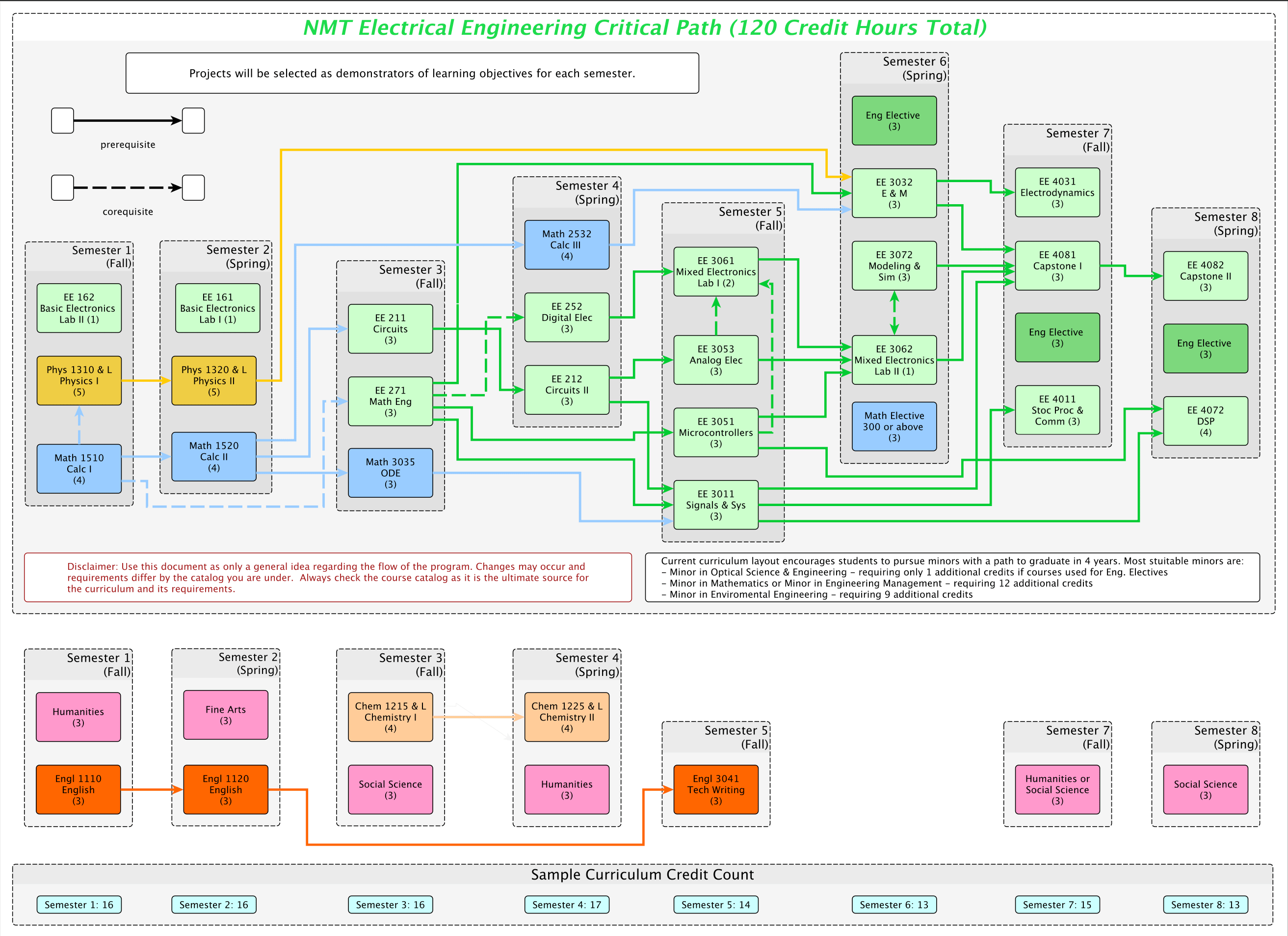Click the Semester 8: 13 credit count
Viewport: 1288px width, 936px height.
tap(1205, 905)
